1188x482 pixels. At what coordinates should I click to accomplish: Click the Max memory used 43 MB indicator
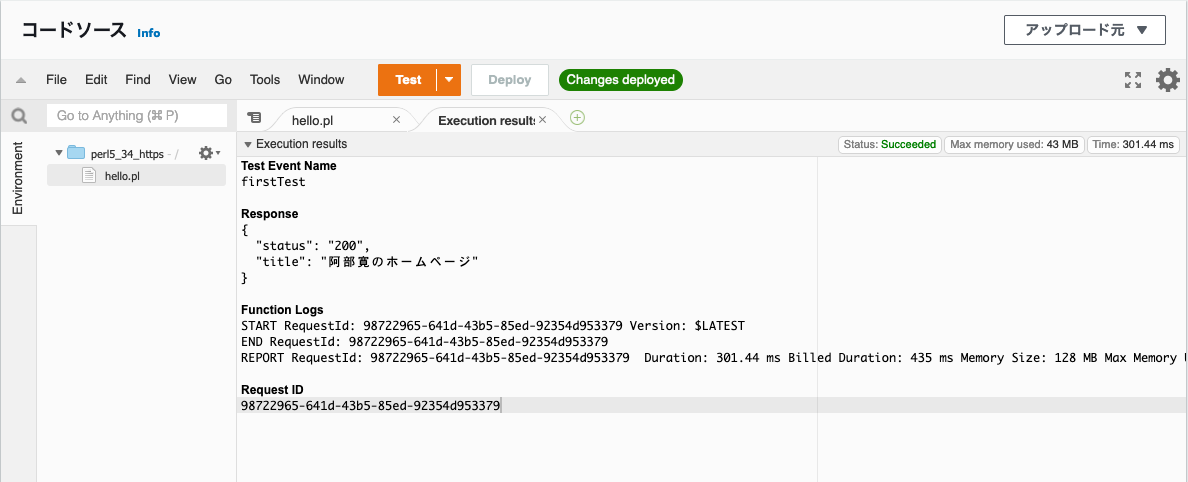[1014, 145]
